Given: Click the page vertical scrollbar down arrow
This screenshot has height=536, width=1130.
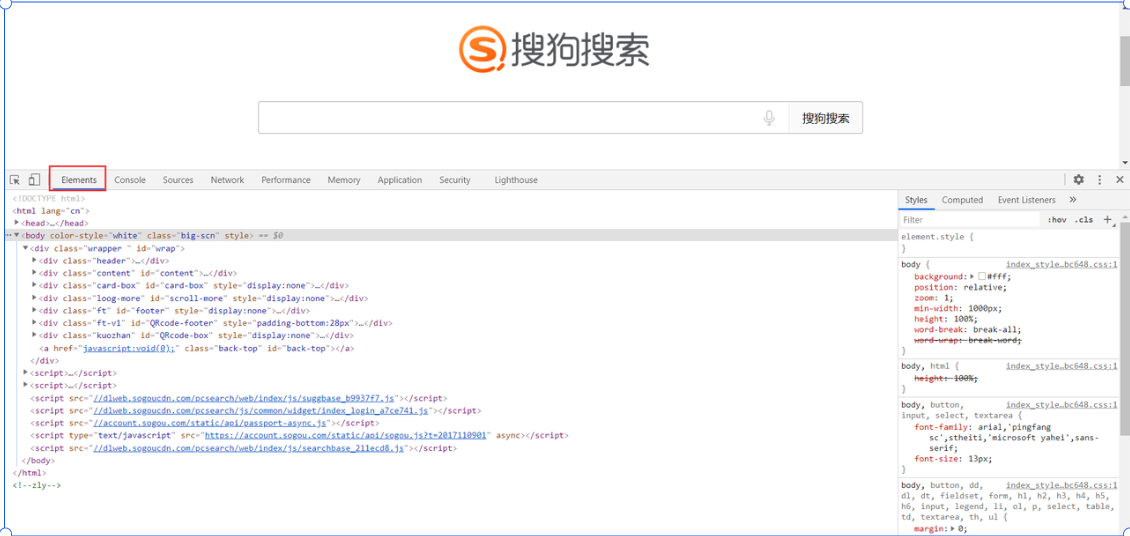Looking at the screenshot, I should [x=1124, y=164].
